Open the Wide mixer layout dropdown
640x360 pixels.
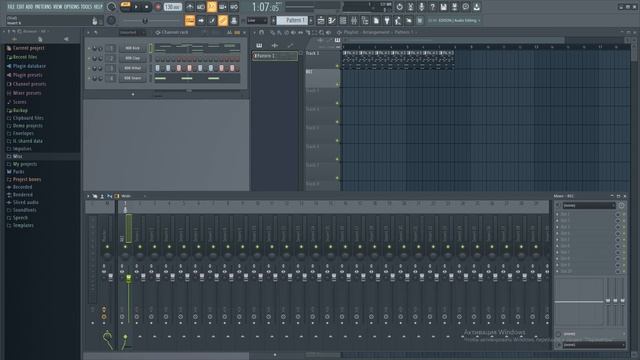(x=131, y=196)
